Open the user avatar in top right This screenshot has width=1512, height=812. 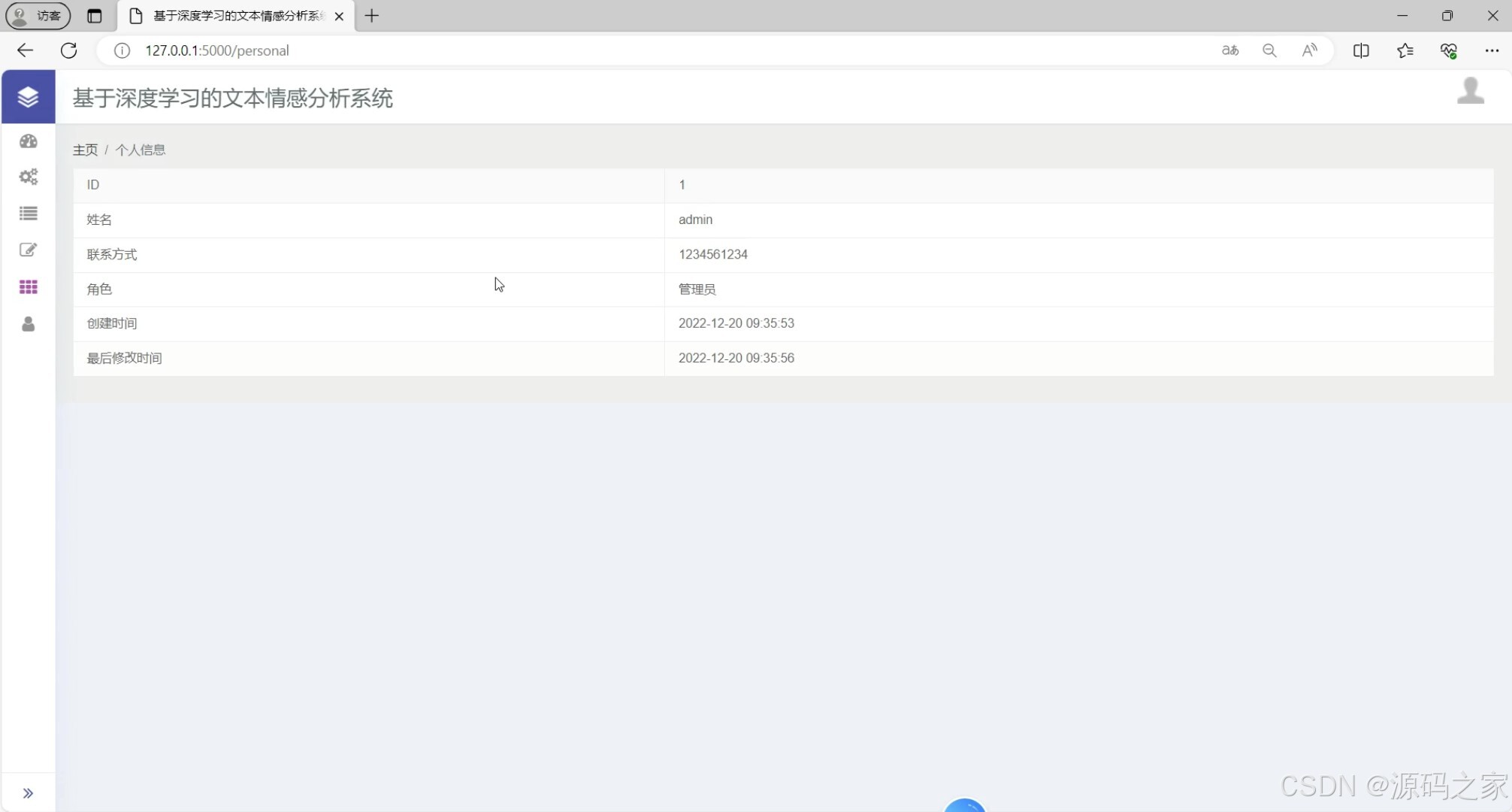coord(1470,91)
